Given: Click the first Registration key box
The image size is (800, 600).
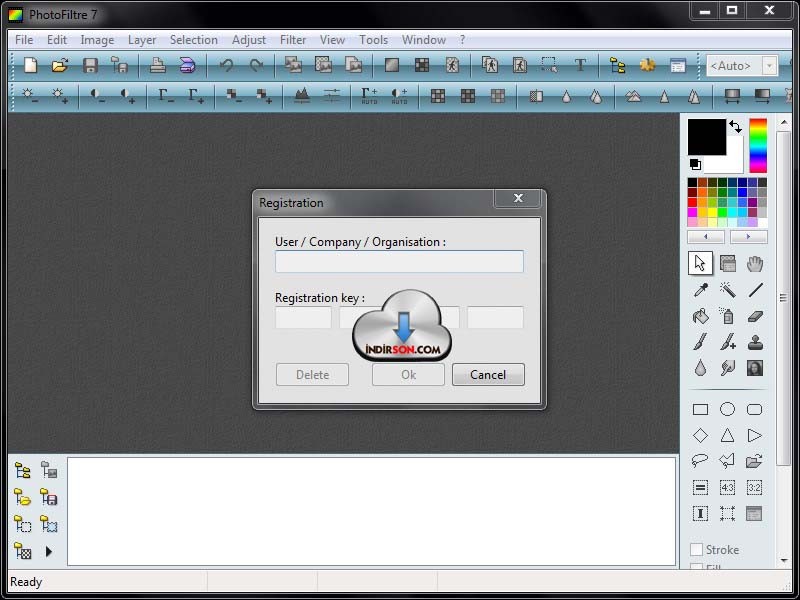Looking at the screenshot, I should pos(303,317).
